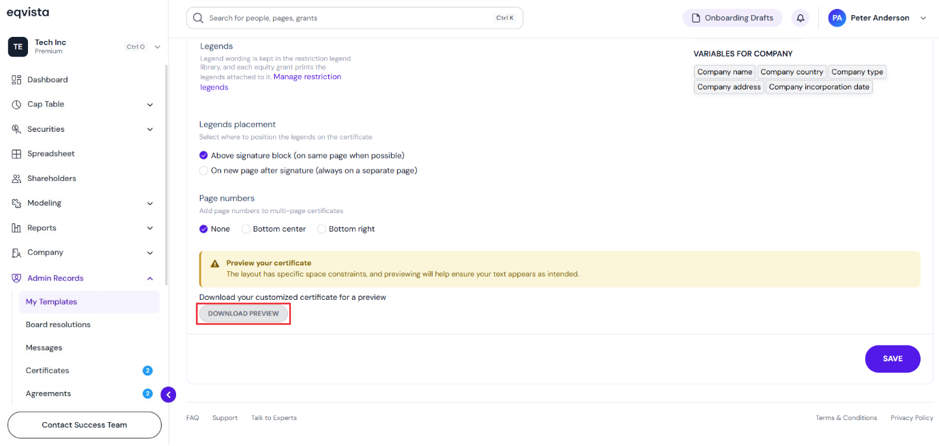Screen dimensions: 939x446
Task: Click the Agreements count badge
Action: (147, 393)
